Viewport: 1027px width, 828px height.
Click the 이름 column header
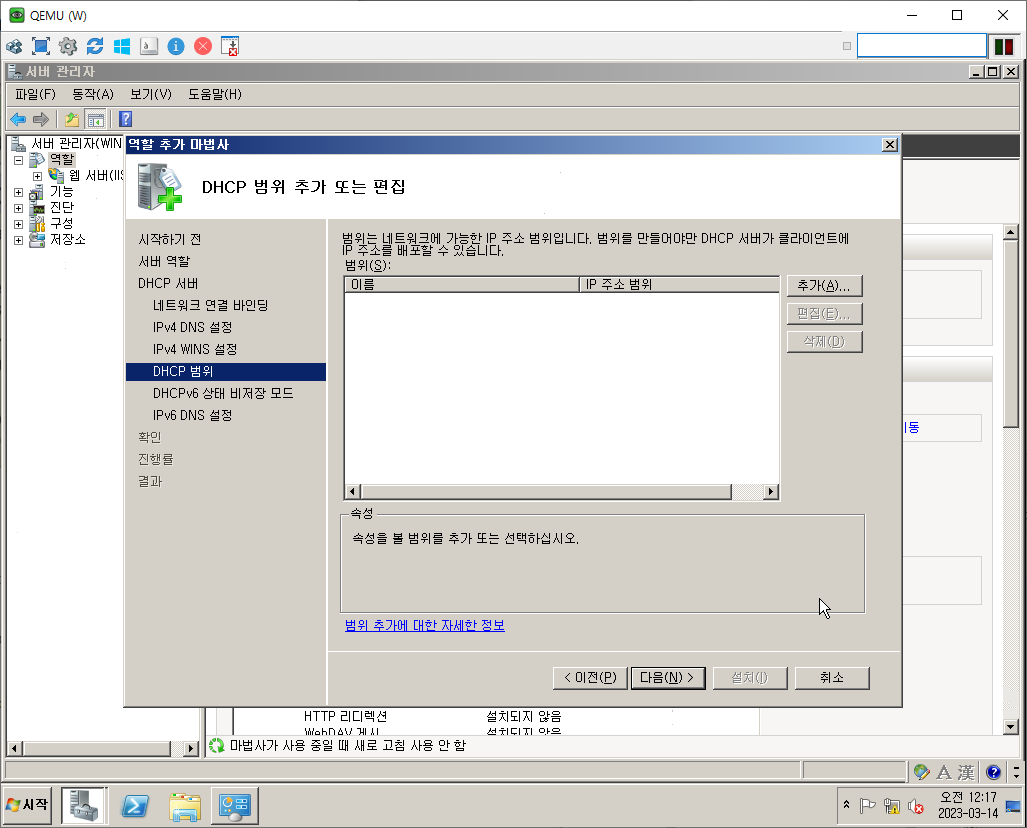point(462,284)
